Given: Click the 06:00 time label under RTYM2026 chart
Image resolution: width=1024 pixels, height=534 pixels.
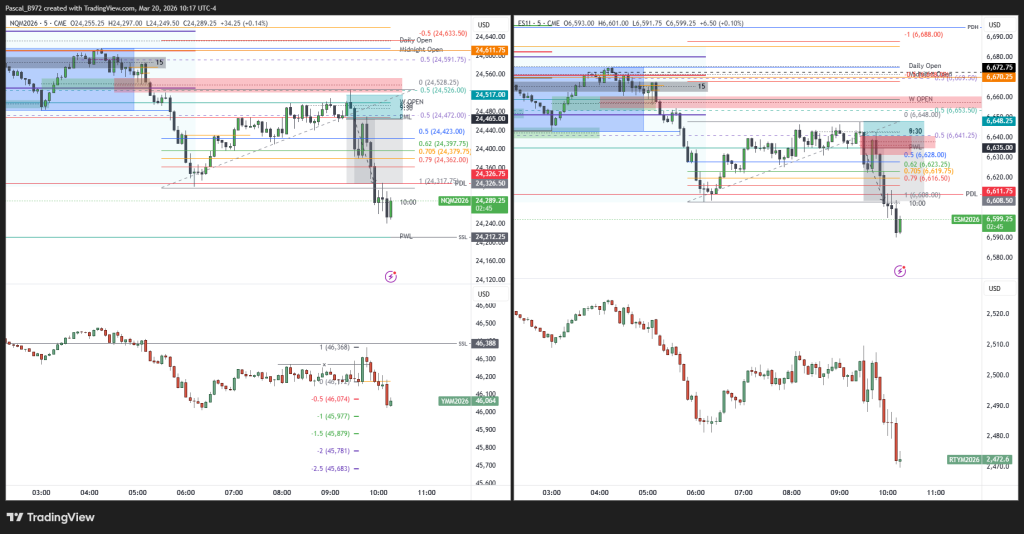Looking at the screenshot, I should click(x=695, y=493).
